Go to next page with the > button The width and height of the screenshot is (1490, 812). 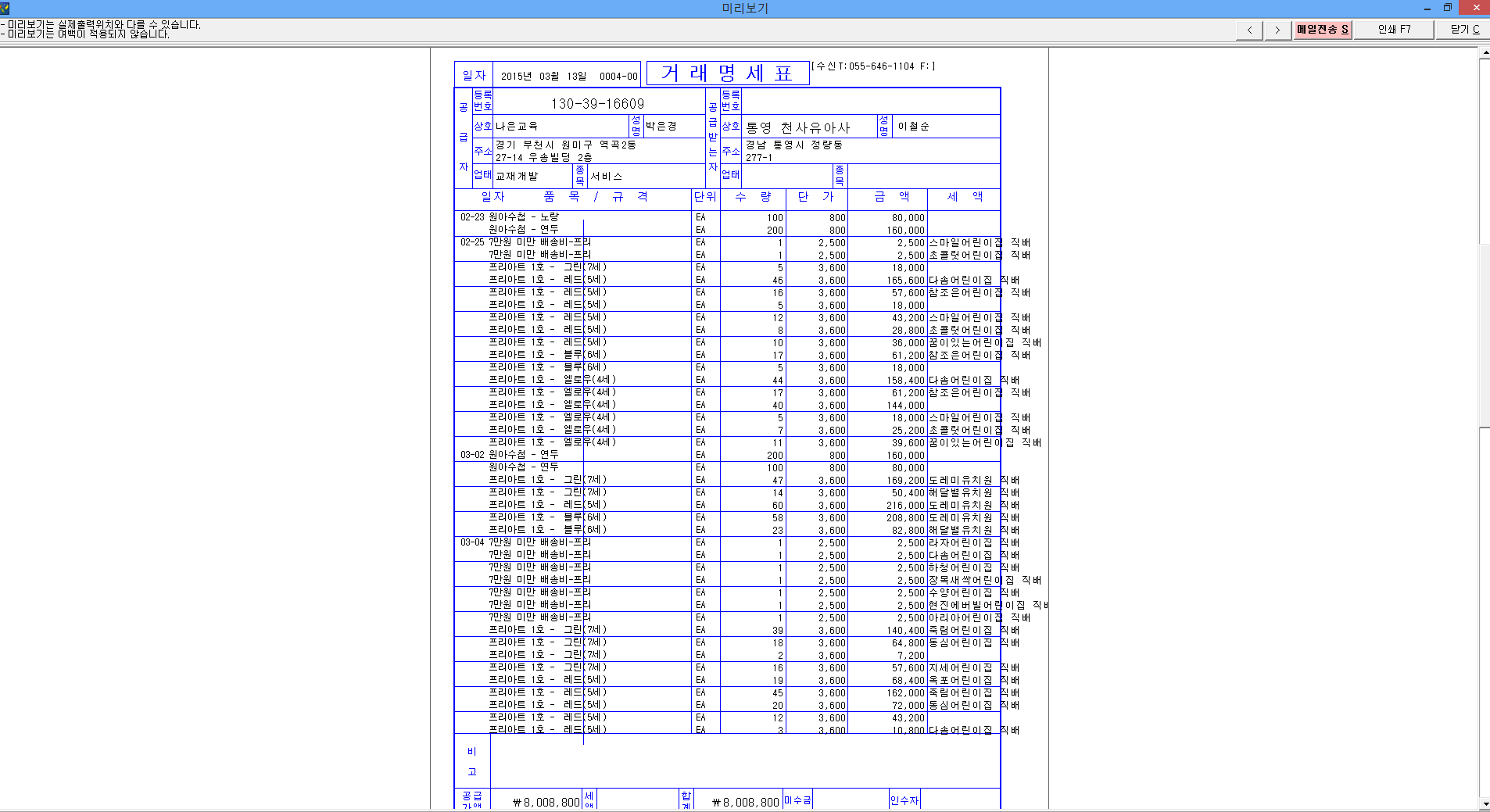click(1277, 30)
